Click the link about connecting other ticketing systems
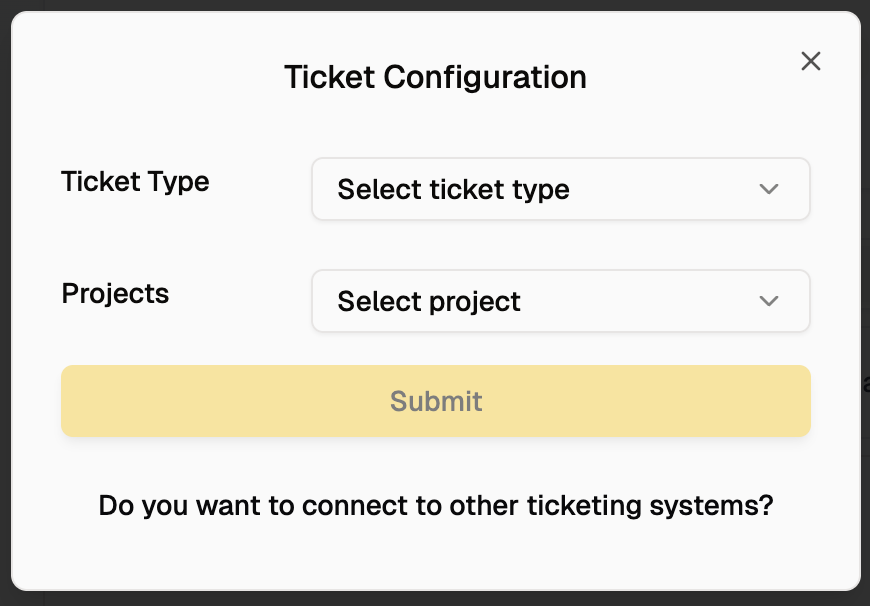The height and width of the screenshot is (606, 870). pos(435,506)
